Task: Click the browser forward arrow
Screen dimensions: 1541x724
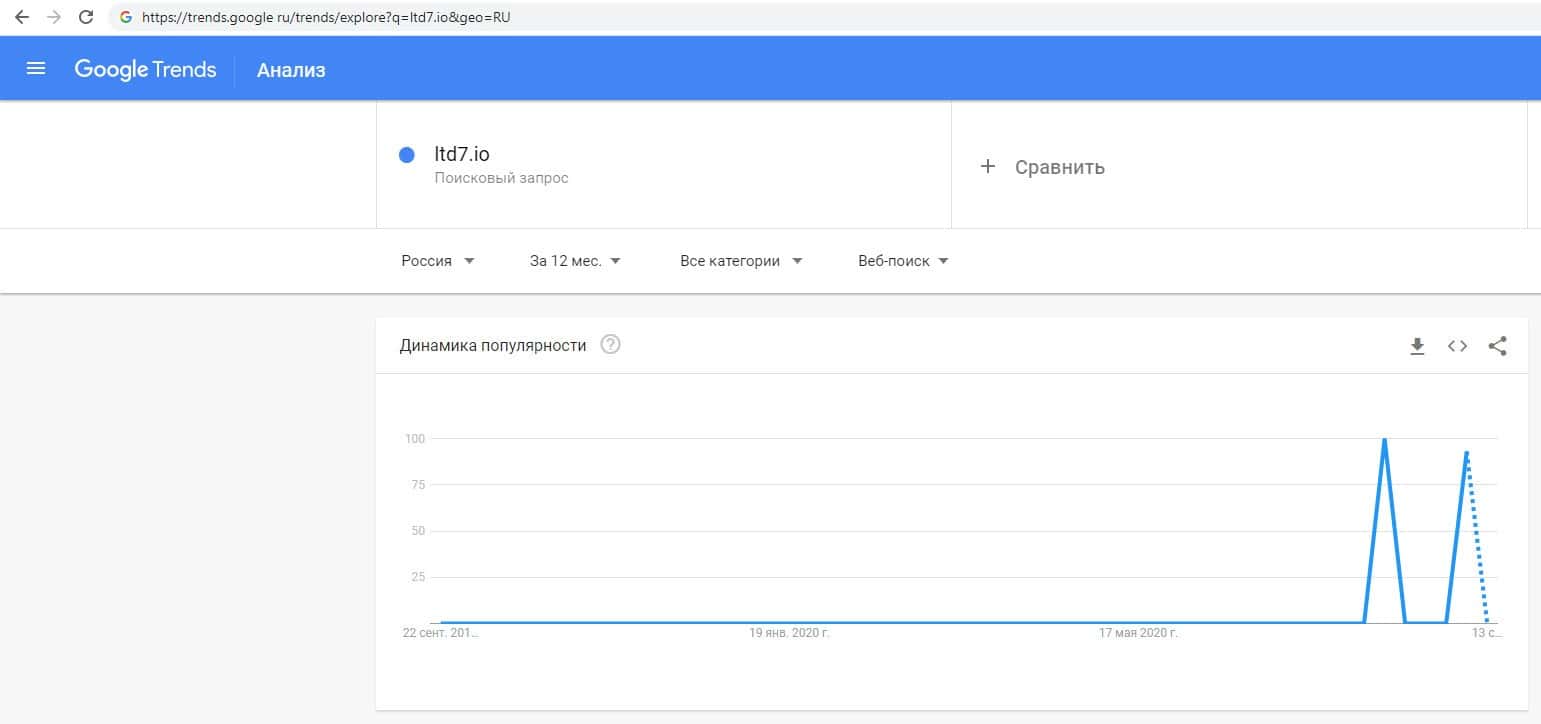Action: [53, 17]
